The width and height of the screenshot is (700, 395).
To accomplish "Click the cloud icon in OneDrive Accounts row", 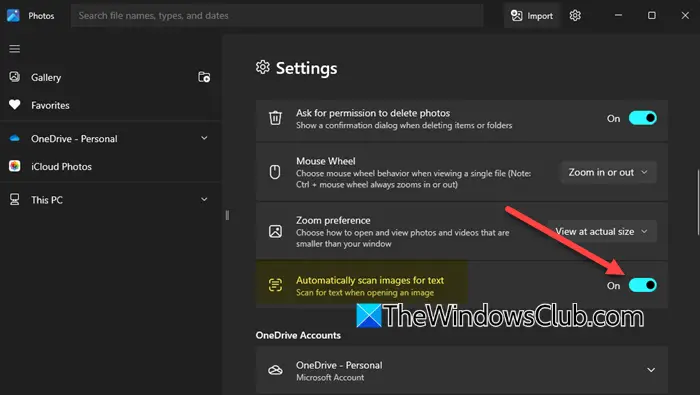I will 275,370.
